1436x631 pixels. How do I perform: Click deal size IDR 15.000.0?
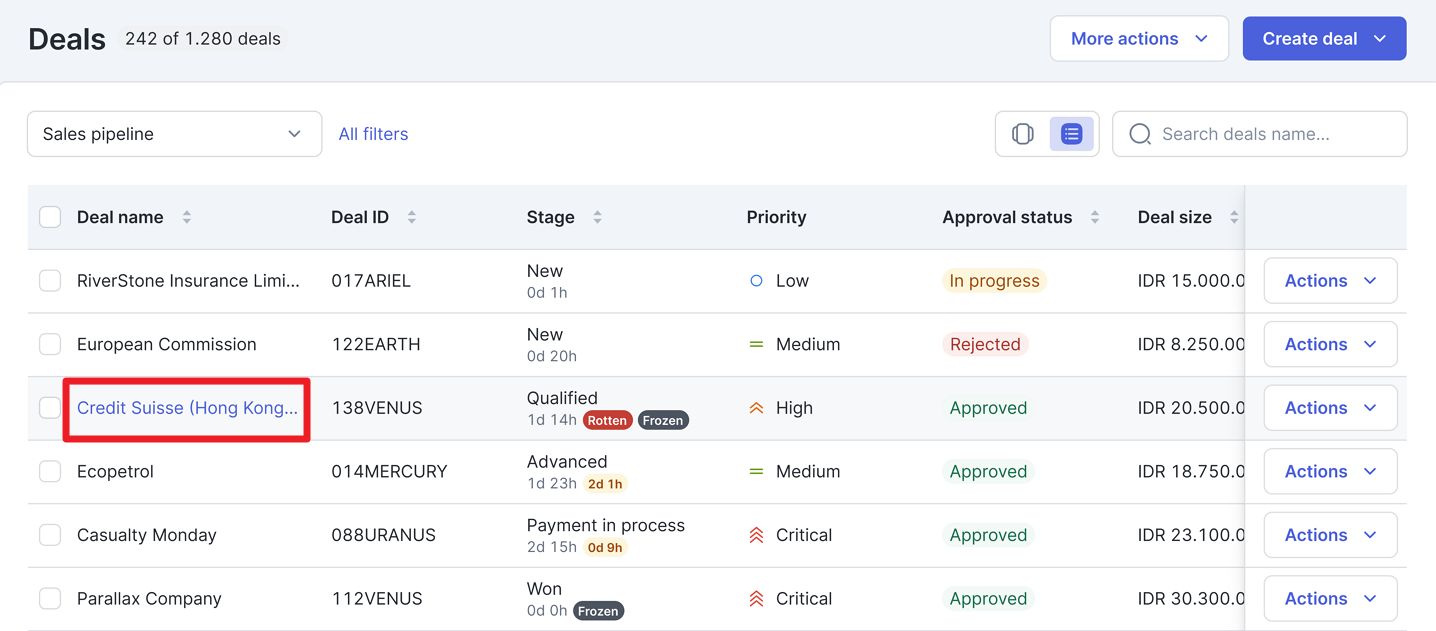1191,281
